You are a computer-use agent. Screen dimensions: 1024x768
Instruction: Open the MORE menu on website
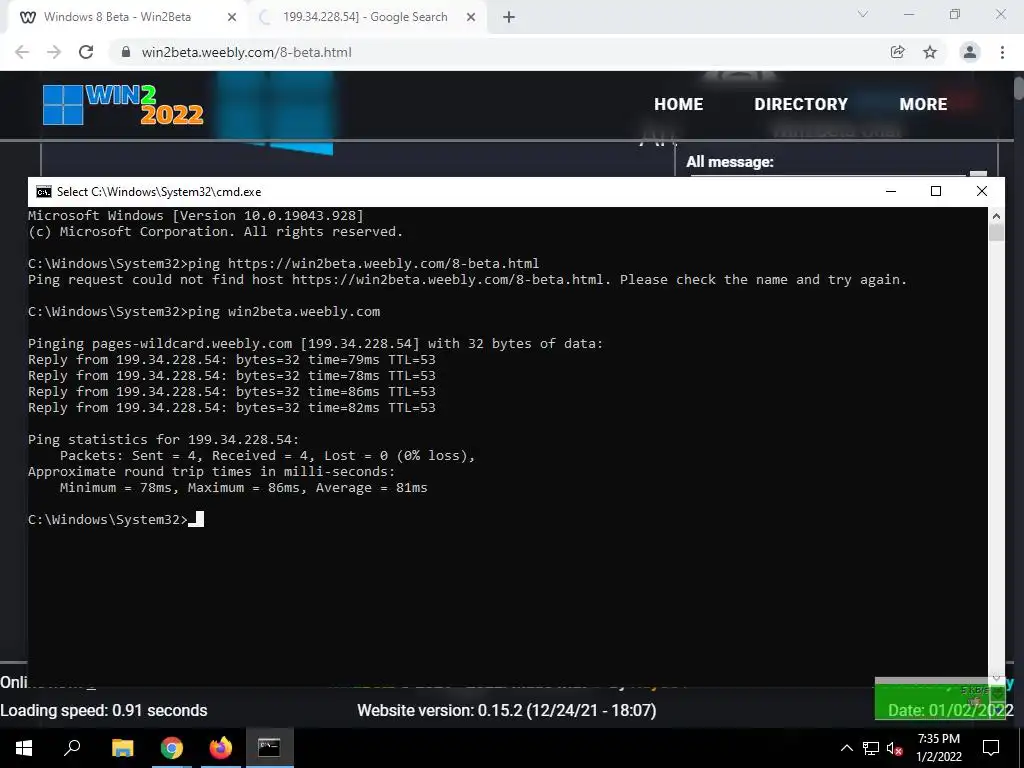pyautogui.click(x=923, y=104)
